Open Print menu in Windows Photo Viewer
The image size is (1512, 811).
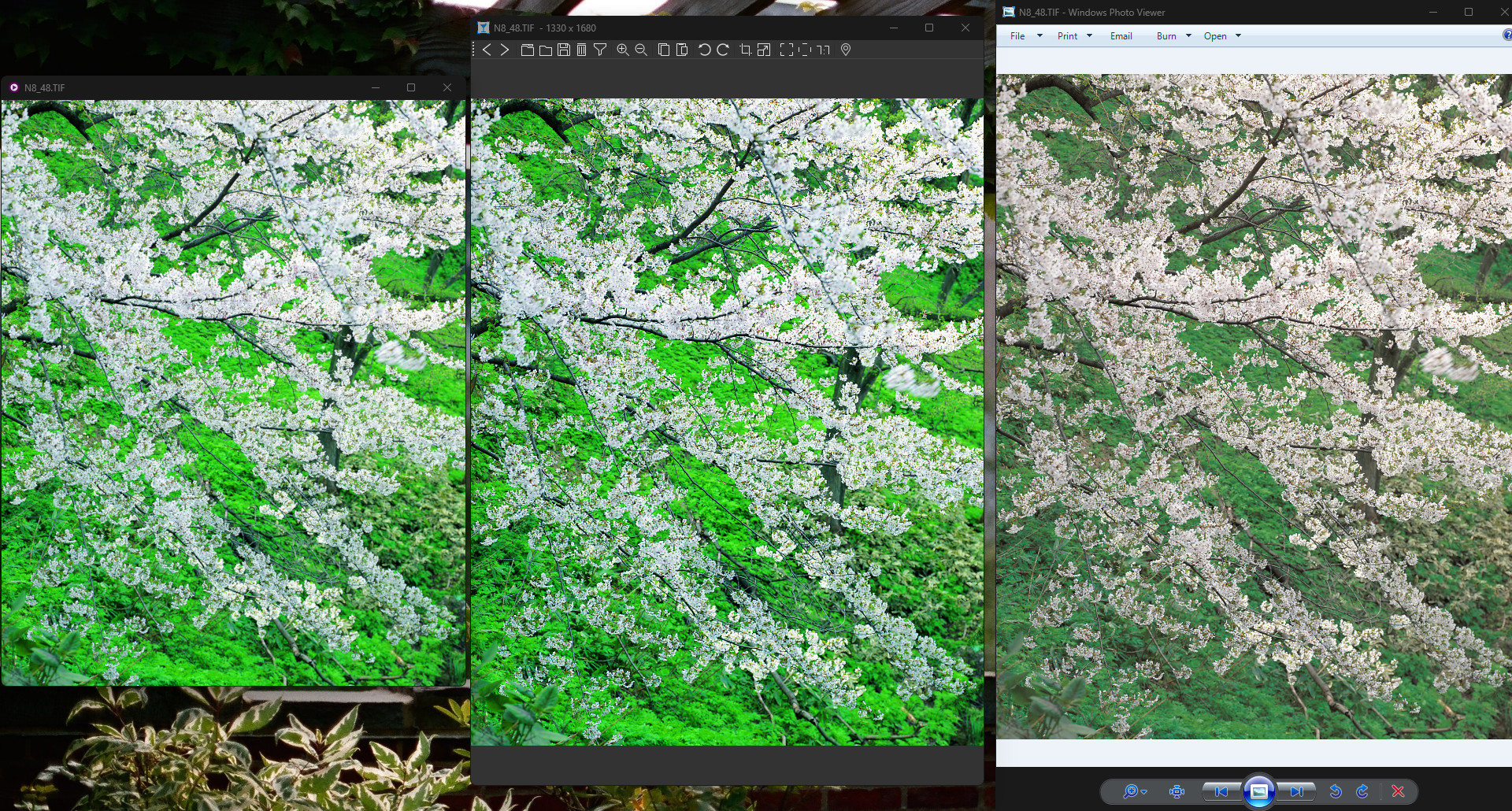(x=1067, y=36)
